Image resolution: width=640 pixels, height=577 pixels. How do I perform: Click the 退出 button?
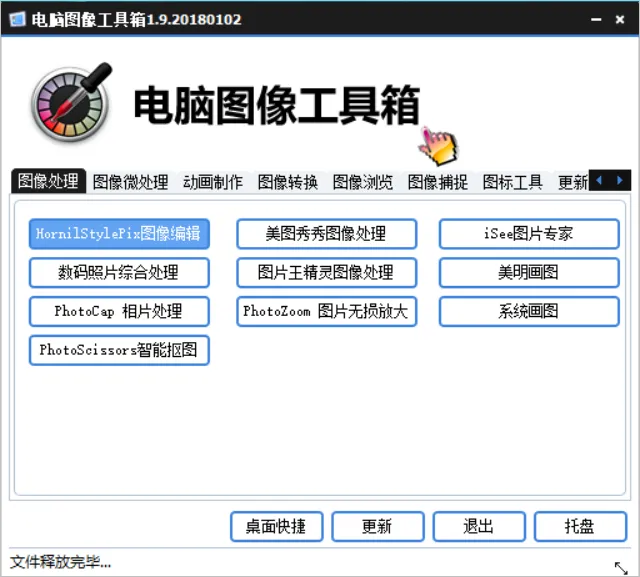479,526
